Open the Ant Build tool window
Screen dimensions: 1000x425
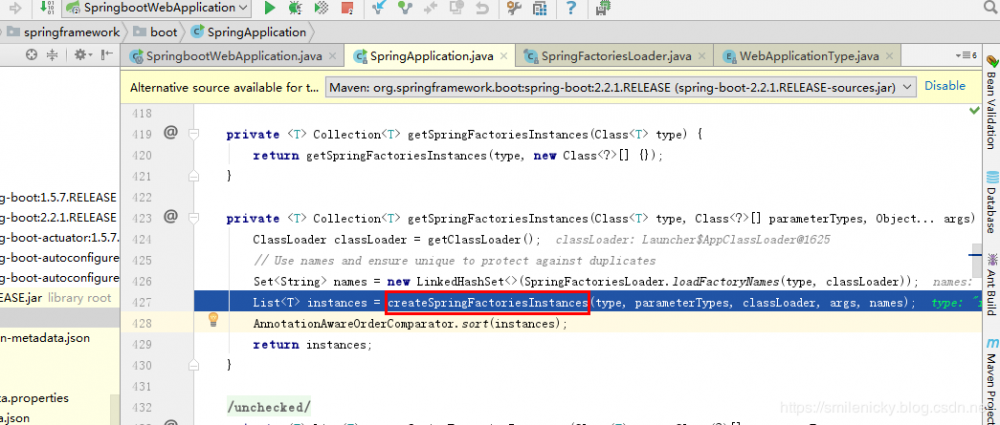[x=992, y=285]
